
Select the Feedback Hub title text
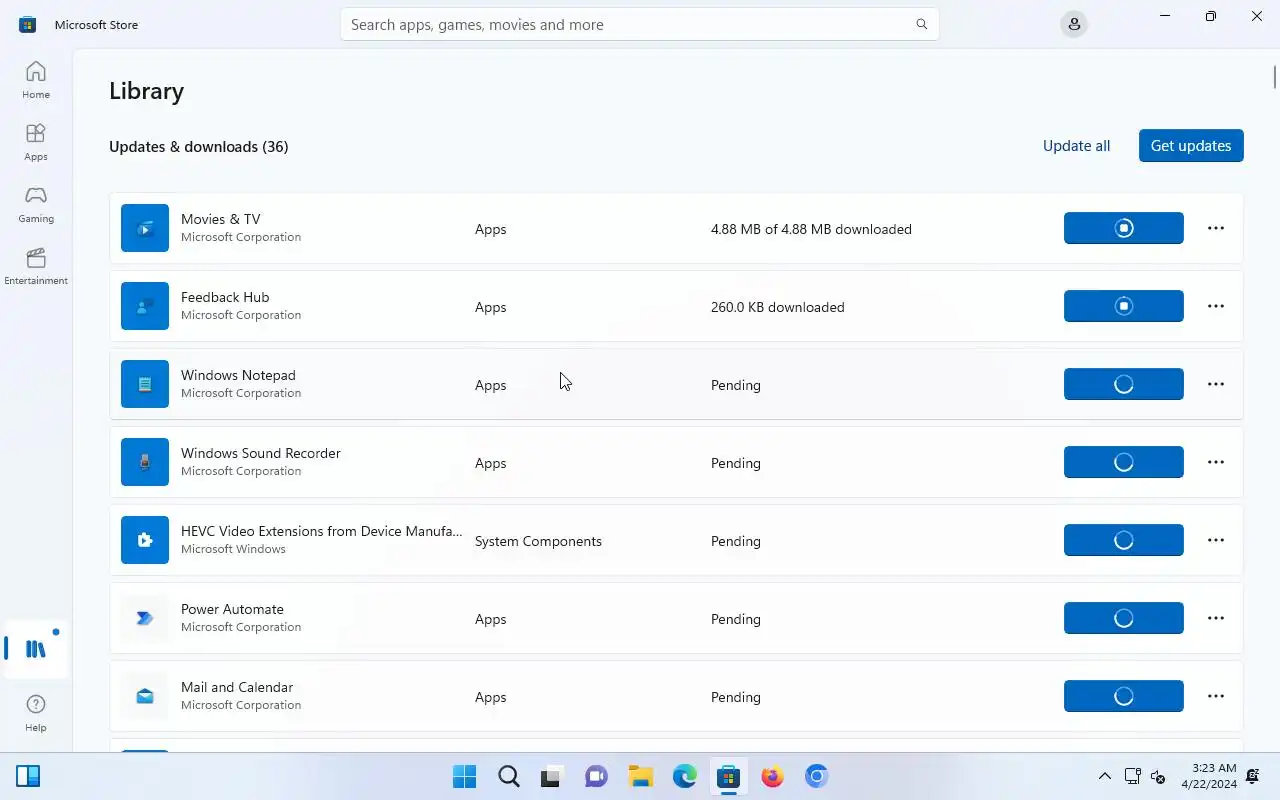click(x=225, y=297)
